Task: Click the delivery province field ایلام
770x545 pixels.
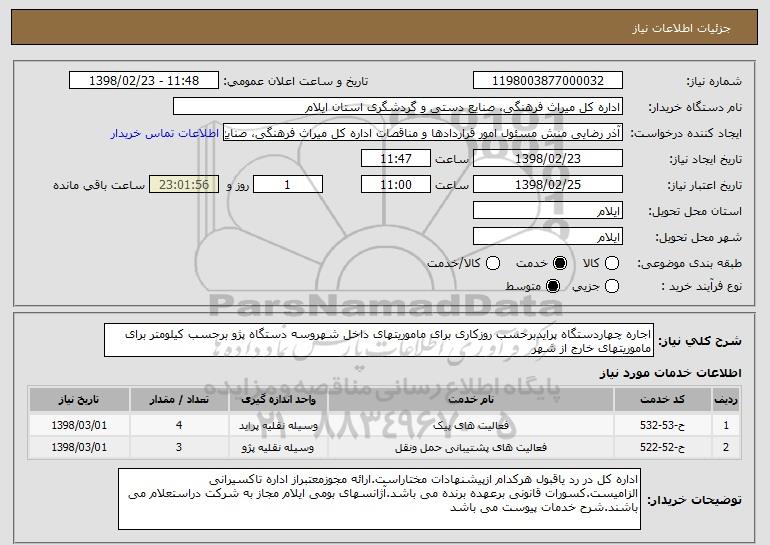Action: (x=548, y=211)
